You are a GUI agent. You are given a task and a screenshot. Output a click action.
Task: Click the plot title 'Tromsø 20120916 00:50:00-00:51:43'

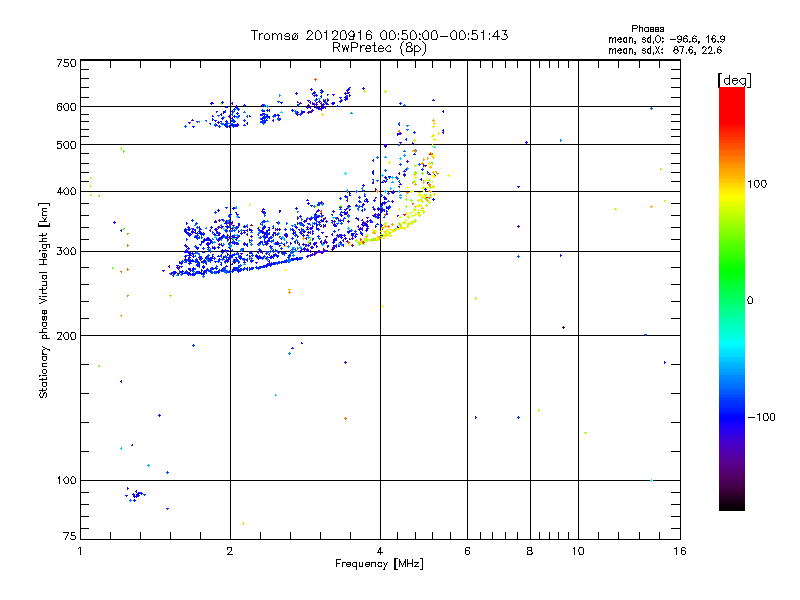pos(379,35)
